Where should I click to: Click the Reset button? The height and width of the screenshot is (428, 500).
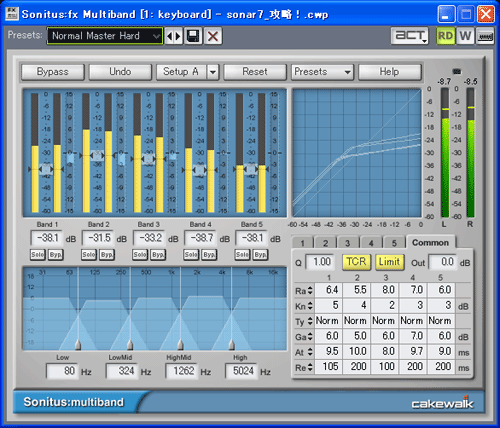point(255,72)
